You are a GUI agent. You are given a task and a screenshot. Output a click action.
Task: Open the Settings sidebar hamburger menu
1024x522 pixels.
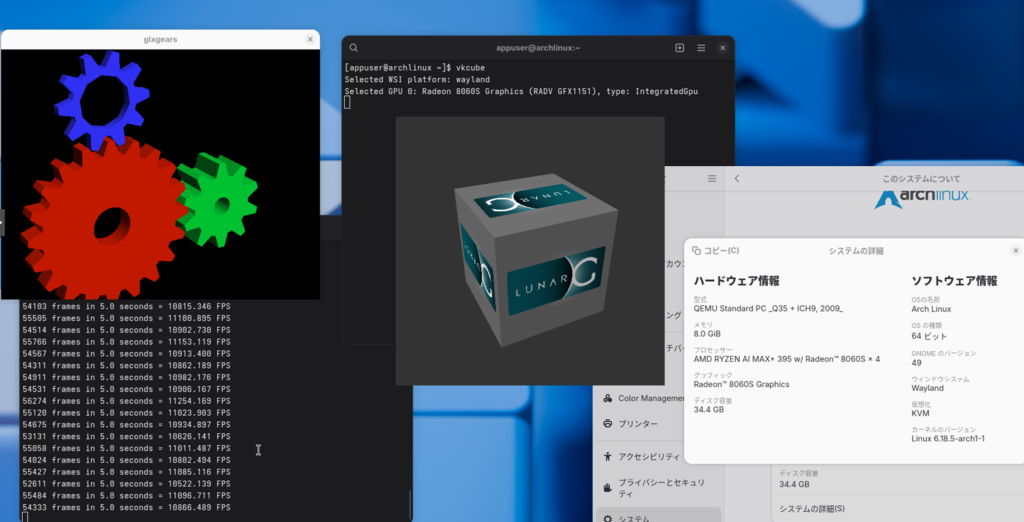coord(712,178)
